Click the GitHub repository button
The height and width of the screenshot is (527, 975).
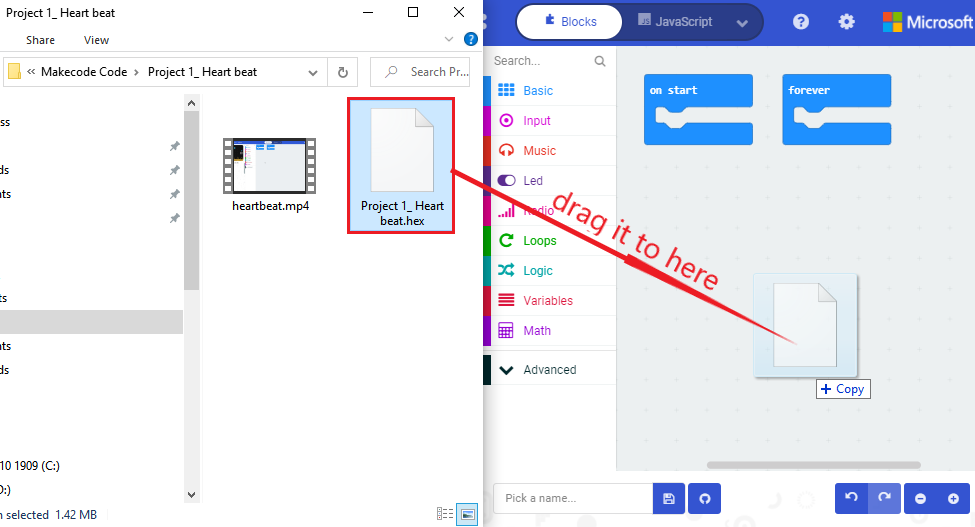click(705, 498)
